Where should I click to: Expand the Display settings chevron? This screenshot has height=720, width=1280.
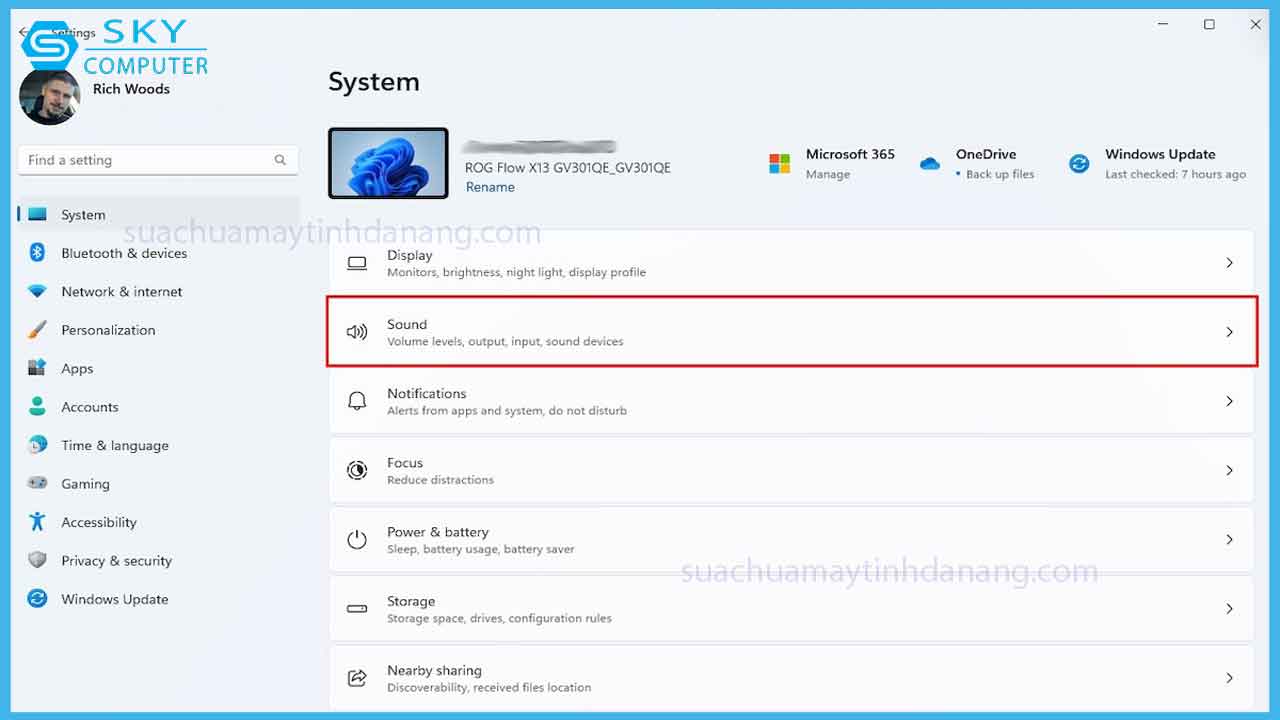point(1229,263)
